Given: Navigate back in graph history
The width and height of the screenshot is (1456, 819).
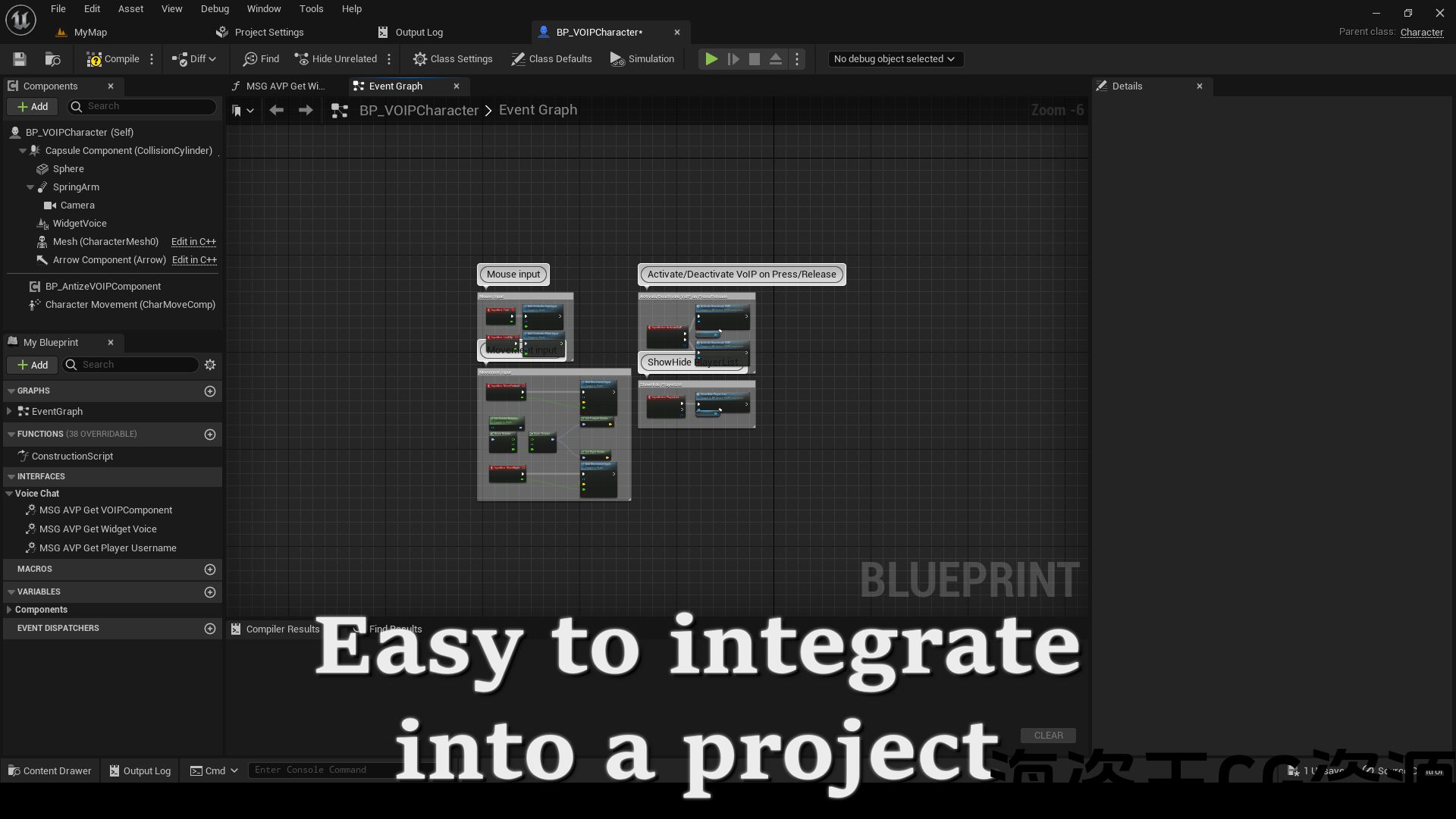Looking at the screenshot, I should [x=277, y=111].
